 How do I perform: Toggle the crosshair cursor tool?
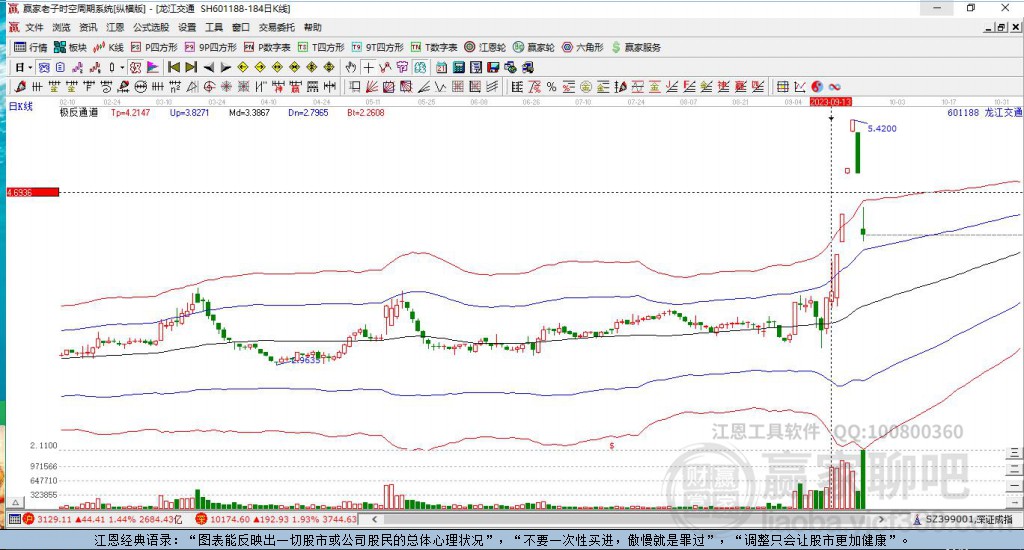tap(368, 67)
